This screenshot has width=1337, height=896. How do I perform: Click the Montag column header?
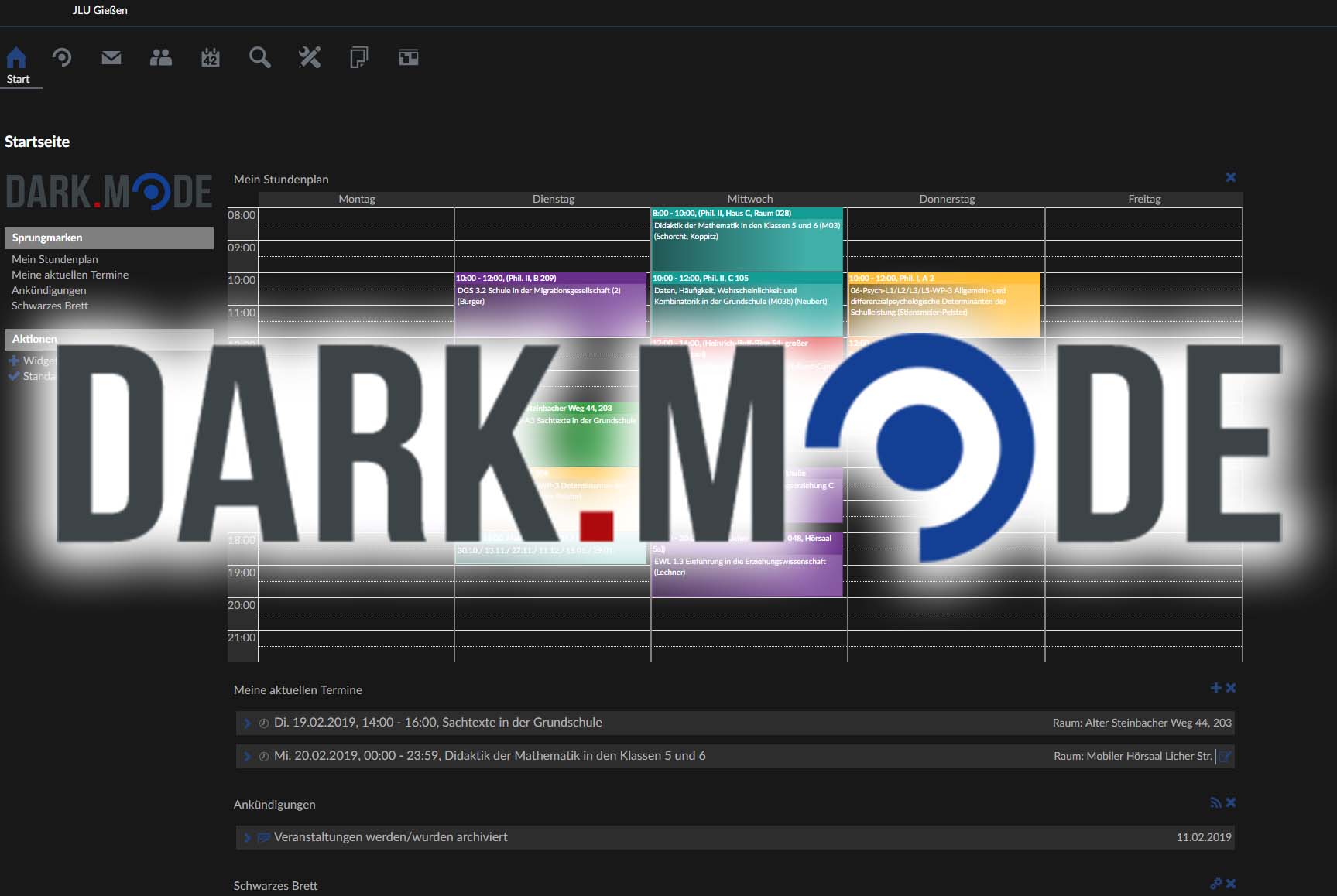point(357,199)
